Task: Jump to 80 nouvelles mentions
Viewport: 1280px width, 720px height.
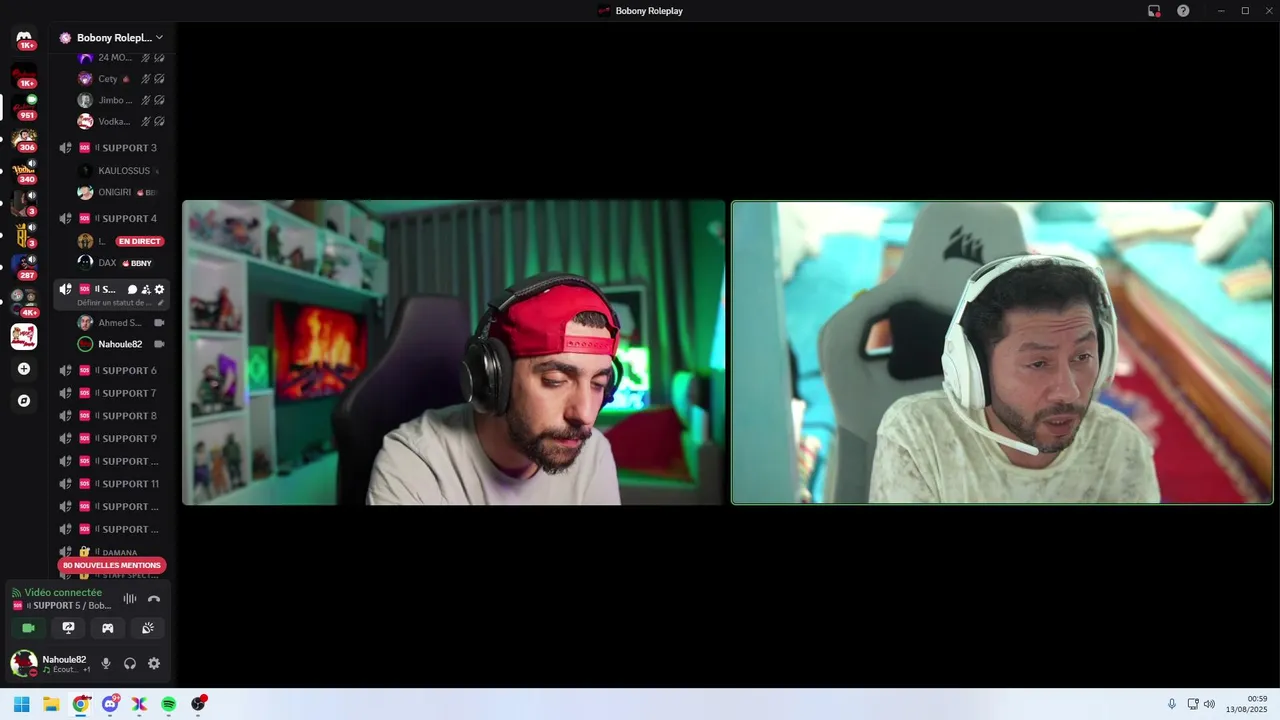Action: click(x=111, y=565)
